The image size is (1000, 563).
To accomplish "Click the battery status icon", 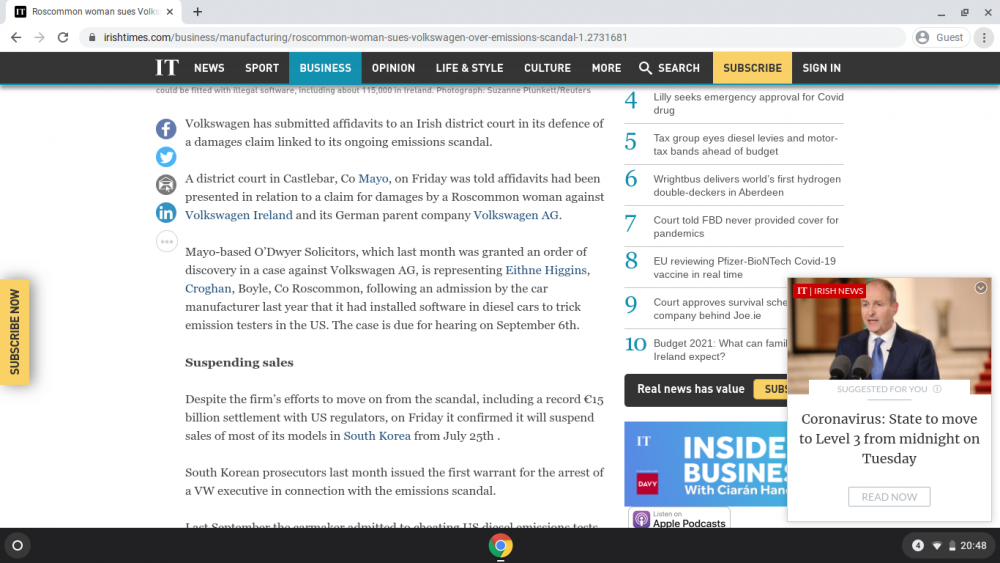I will [x=952, y=546].
